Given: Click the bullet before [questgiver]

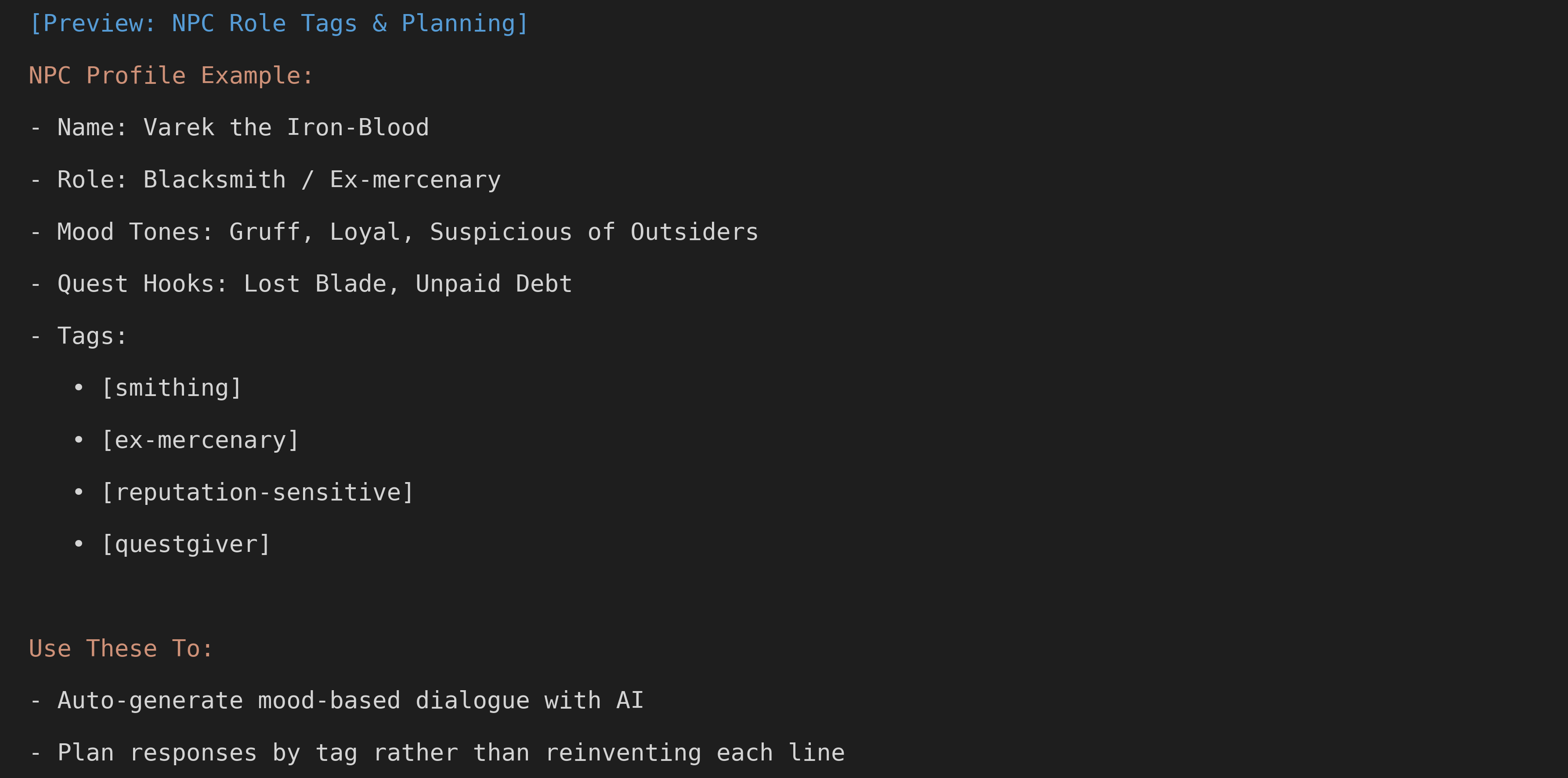Looking at the screenshot, I should 79,544.
